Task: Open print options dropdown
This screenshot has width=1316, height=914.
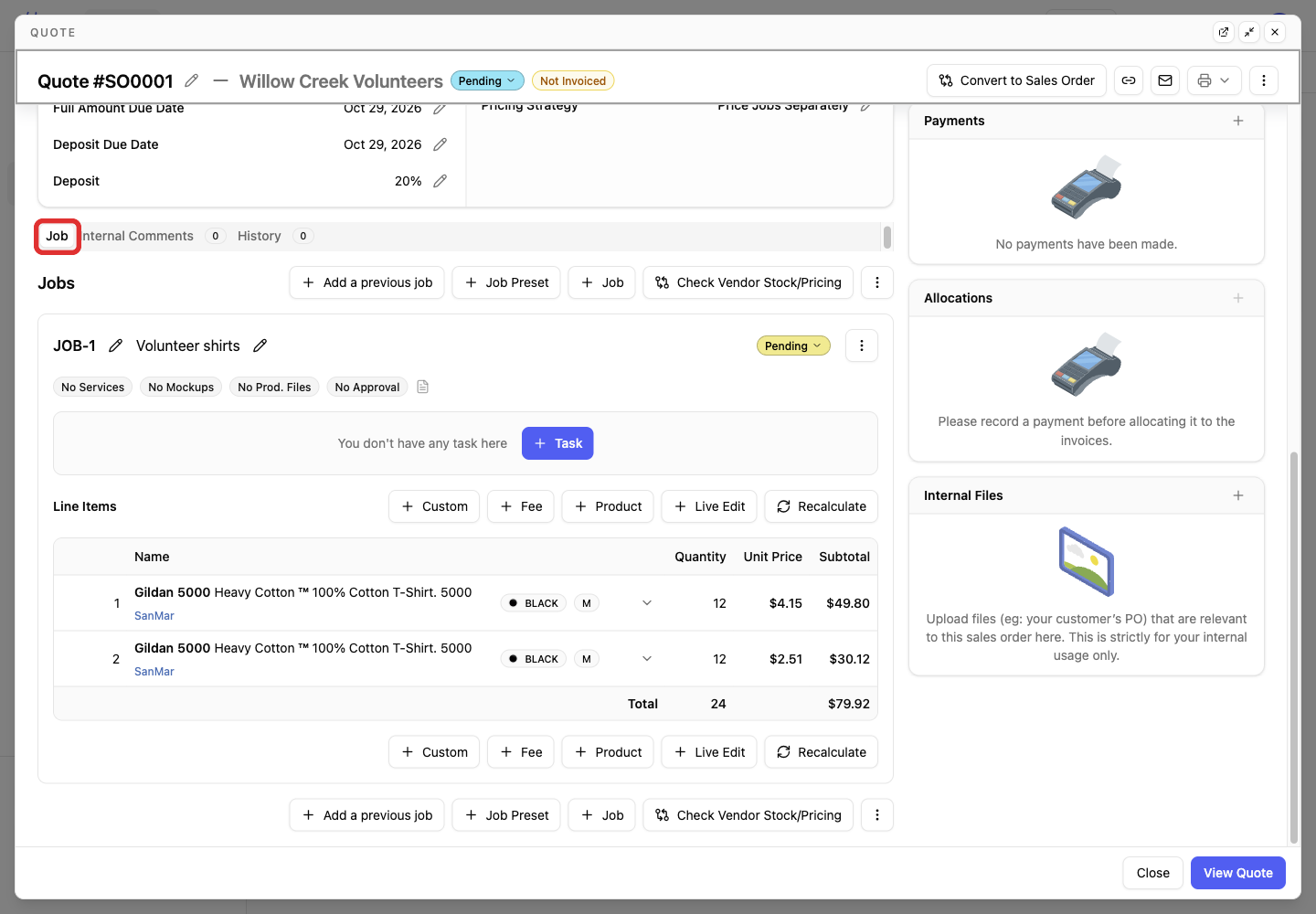Action: coord(1215,80)
